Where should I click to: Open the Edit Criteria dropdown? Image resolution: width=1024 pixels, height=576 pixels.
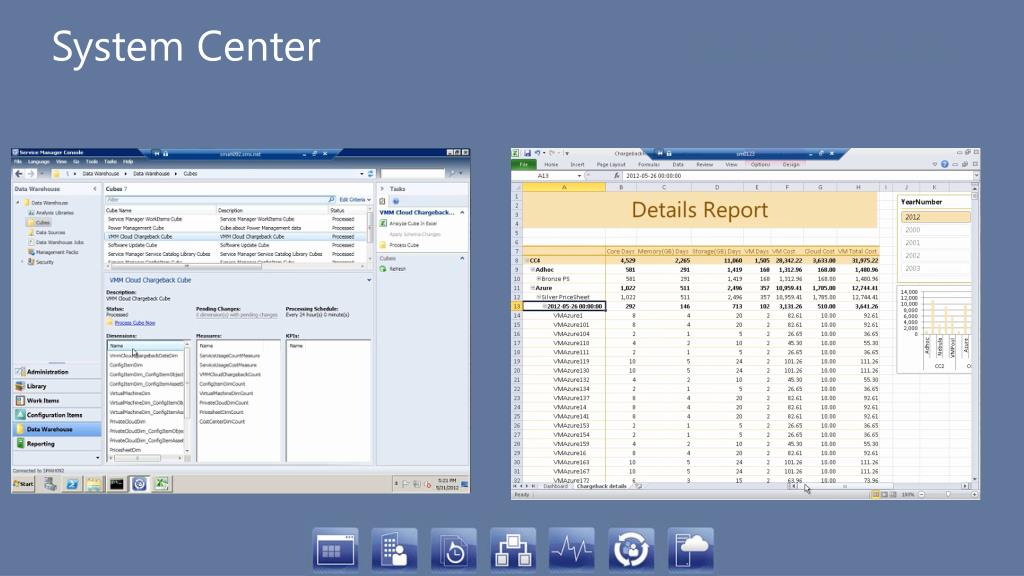(355, 200)
